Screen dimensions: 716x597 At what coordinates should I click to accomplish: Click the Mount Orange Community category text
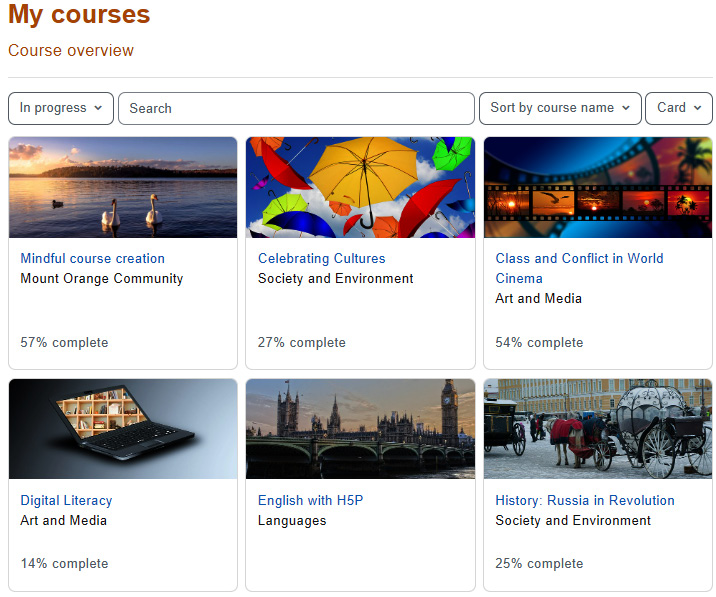coord(102,279)
